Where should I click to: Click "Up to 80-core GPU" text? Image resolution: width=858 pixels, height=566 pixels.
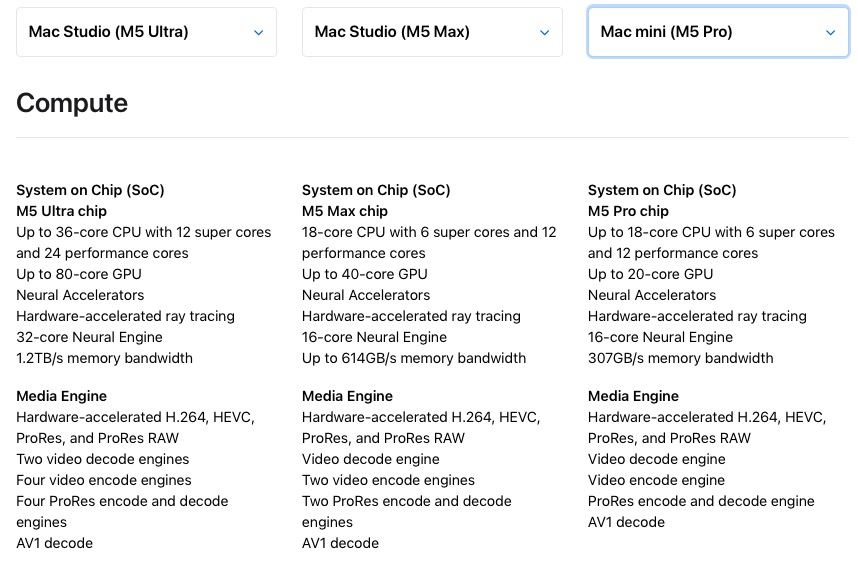pos(79,274)
